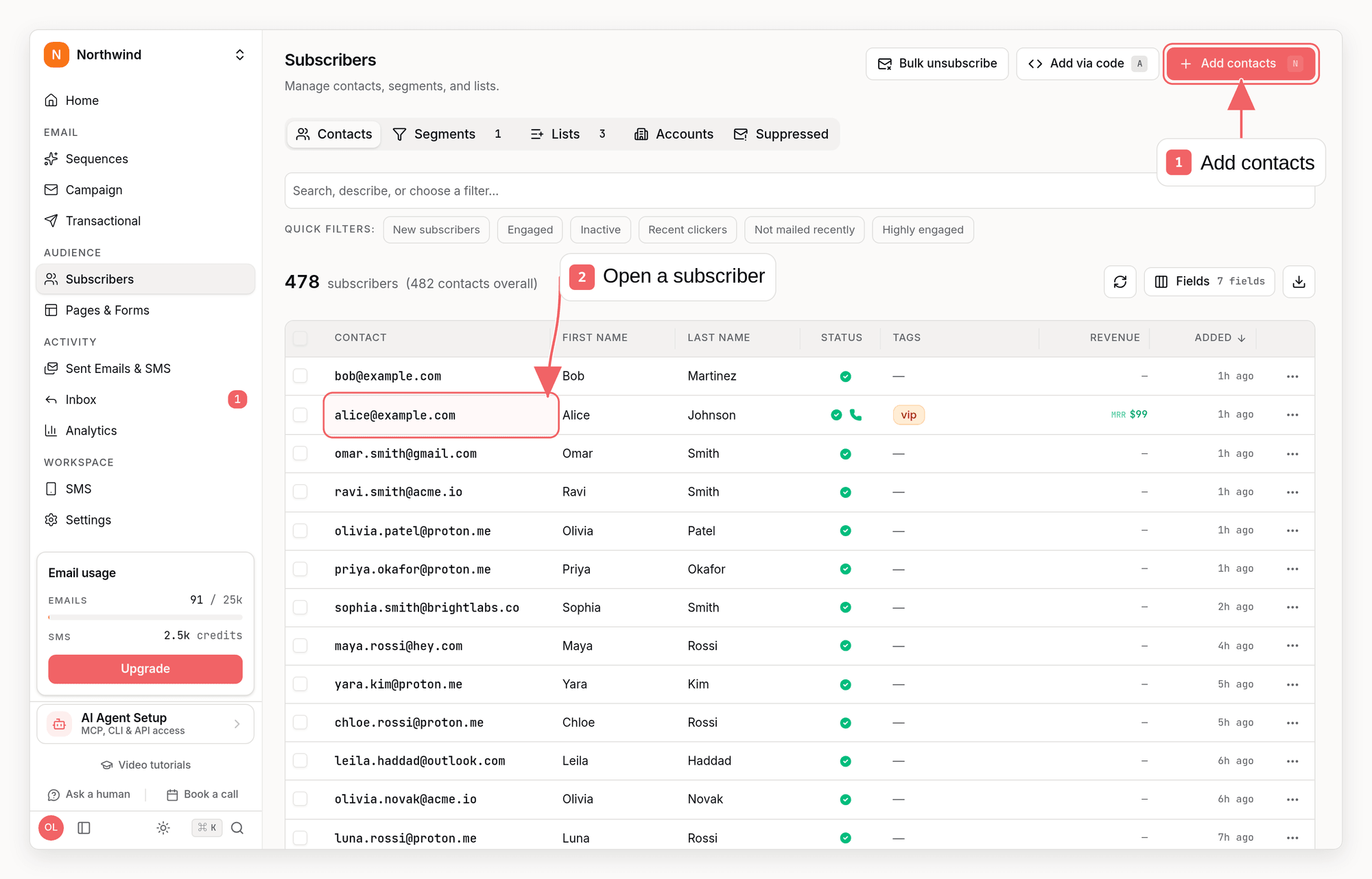1372x879 pixels.
Task: Switch to the Contacts tab
Action: (x=334, y=134)
